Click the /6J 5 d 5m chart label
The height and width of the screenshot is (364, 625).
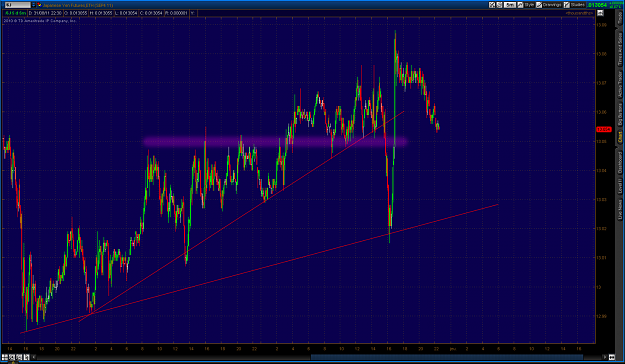[16, 13]
